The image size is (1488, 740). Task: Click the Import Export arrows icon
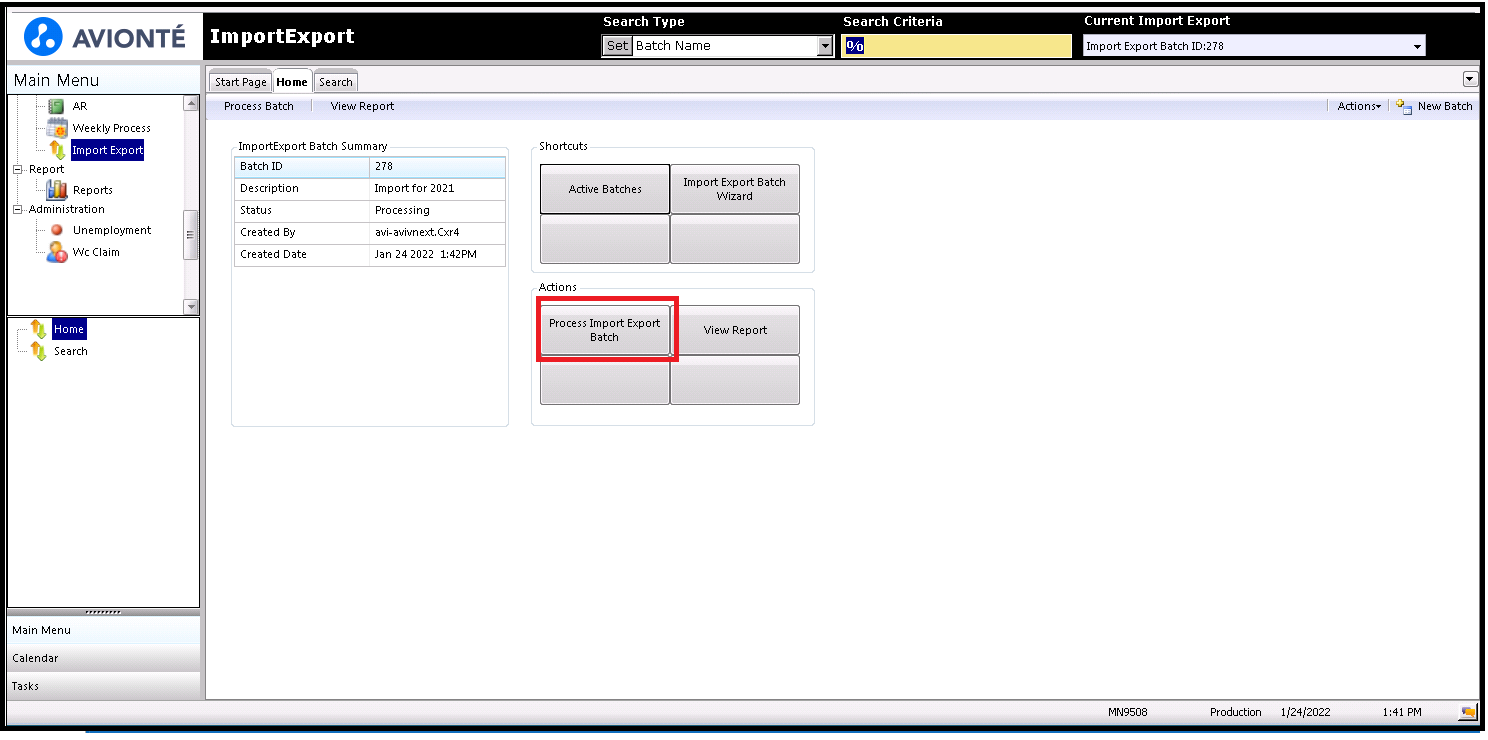click(58, 150)
